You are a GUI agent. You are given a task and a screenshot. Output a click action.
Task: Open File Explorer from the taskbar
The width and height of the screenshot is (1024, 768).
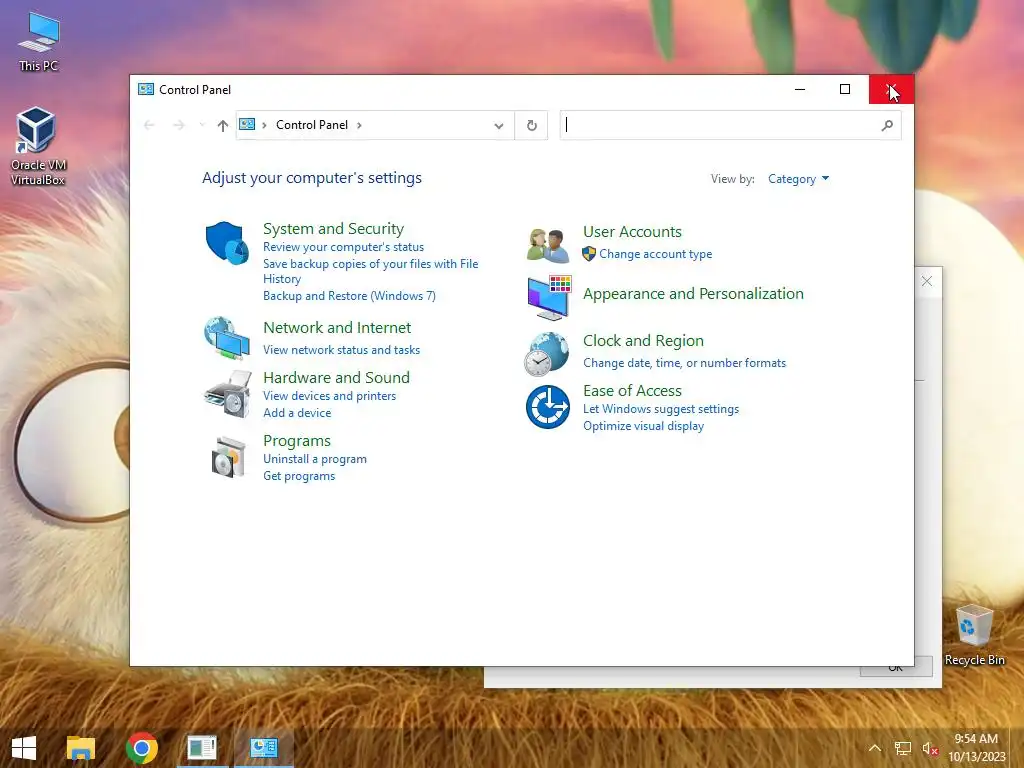click(x=81, y=748)
